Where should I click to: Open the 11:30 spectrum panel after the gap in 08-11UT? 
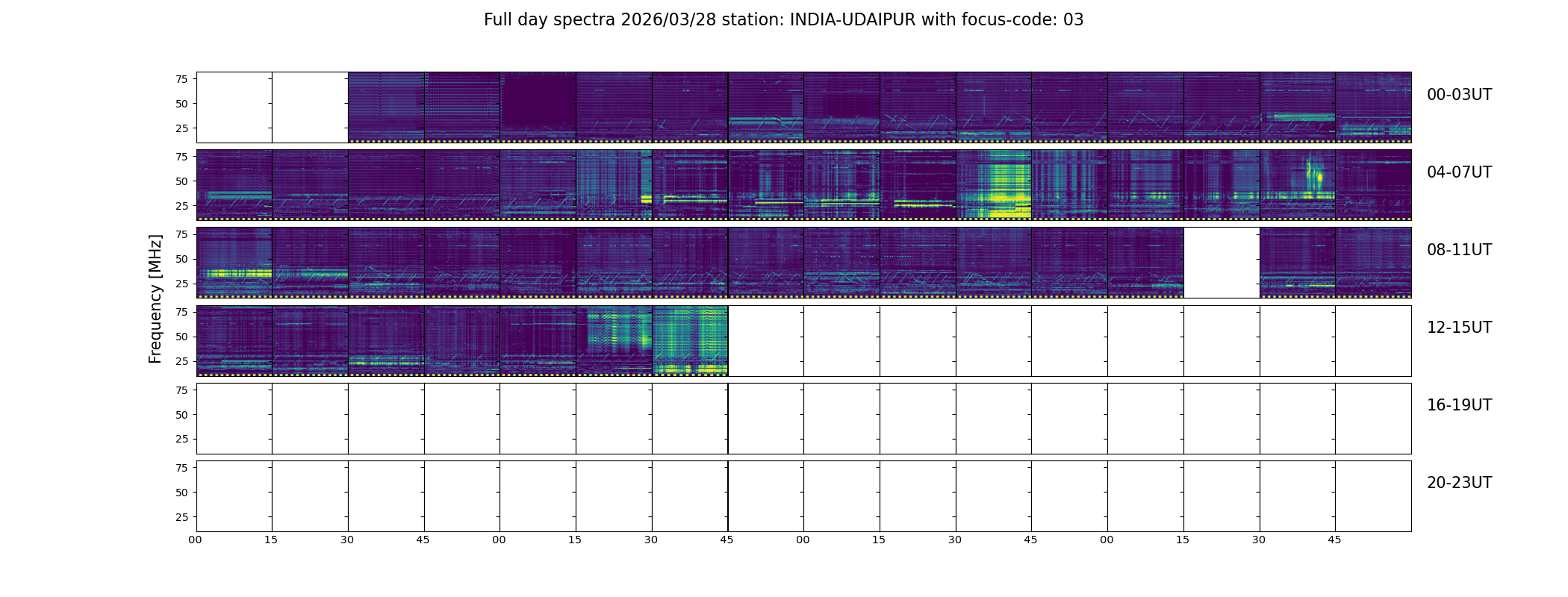[x=1297, y=262]
